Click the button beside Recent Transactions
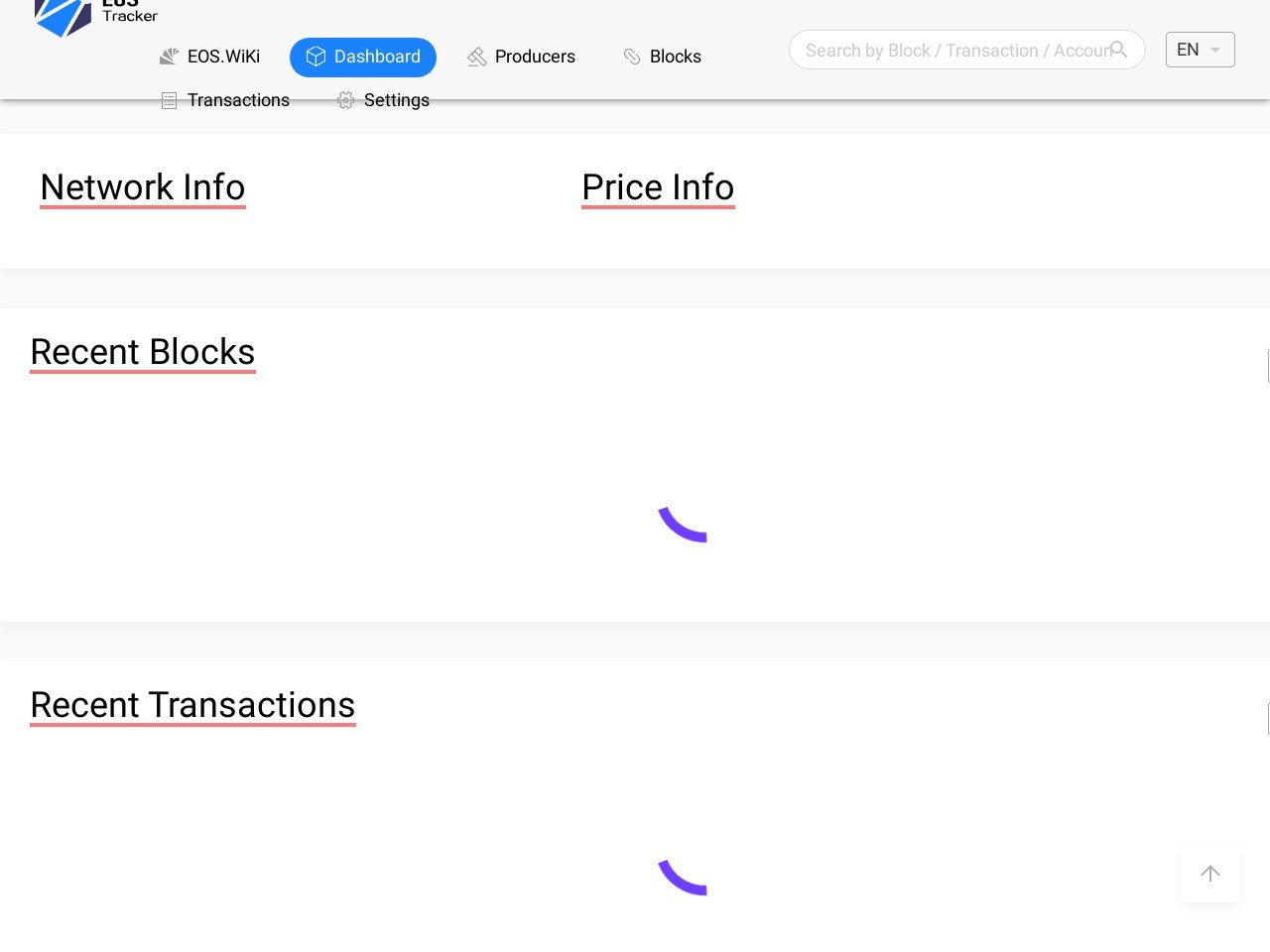The height and width of the screenshot is (952, 1270). click(x=1267, y=719)
